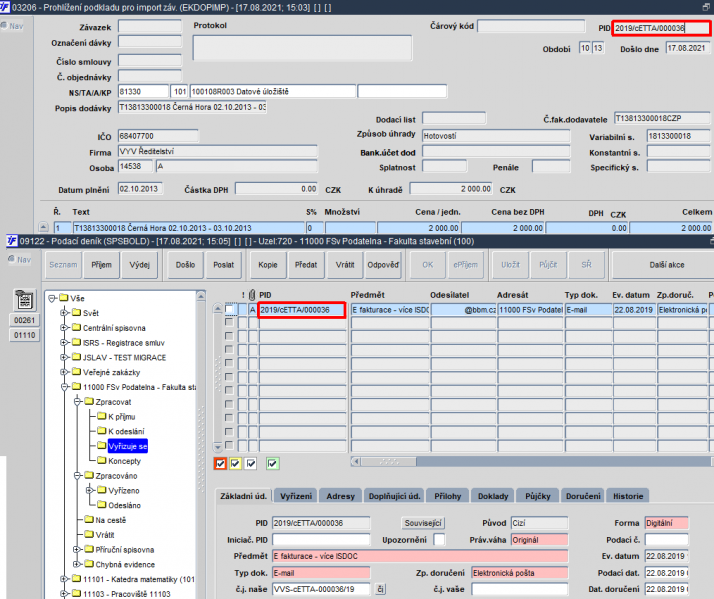Click the Nav icon in the Podací deník window
Image resolution: width=714 pixels, height=599 pixels.
[17, 259]
